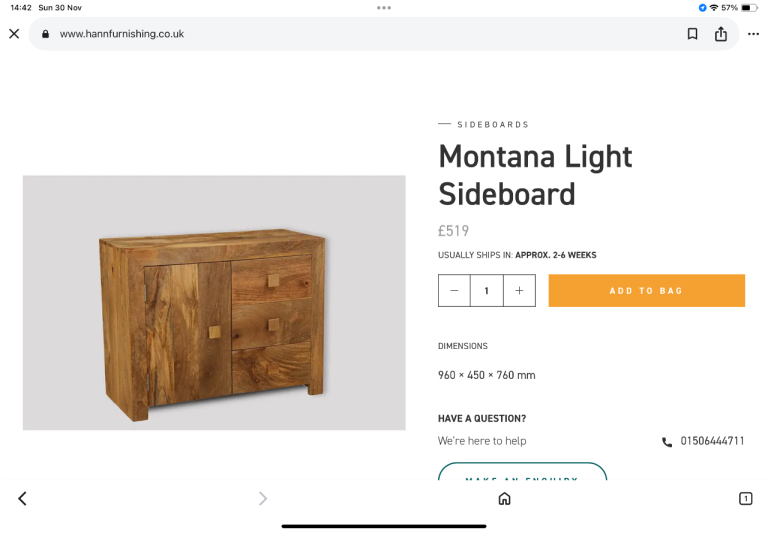Decrease quantity with the minus button

454,291
